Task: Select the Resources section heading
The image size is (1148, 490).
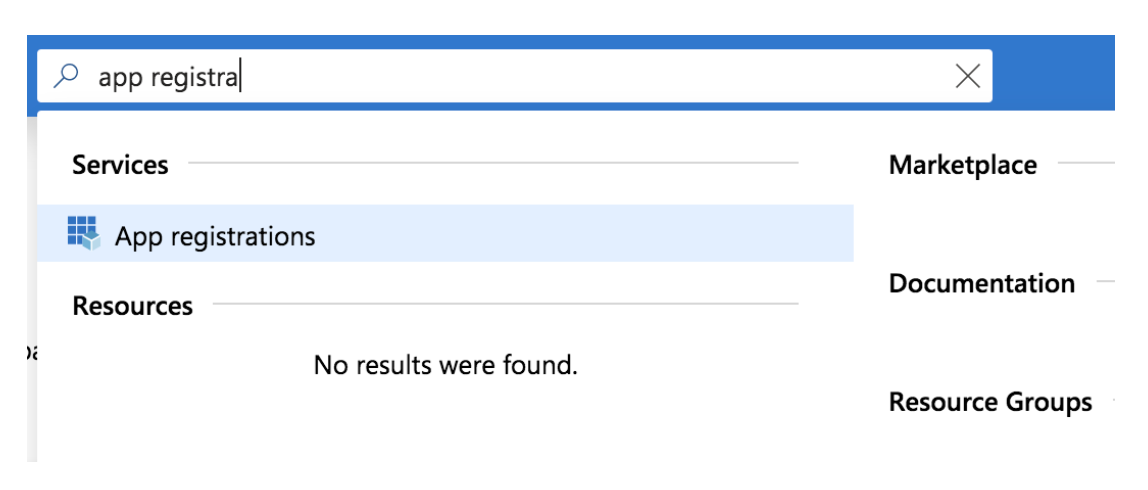Action: click(132, 305)
